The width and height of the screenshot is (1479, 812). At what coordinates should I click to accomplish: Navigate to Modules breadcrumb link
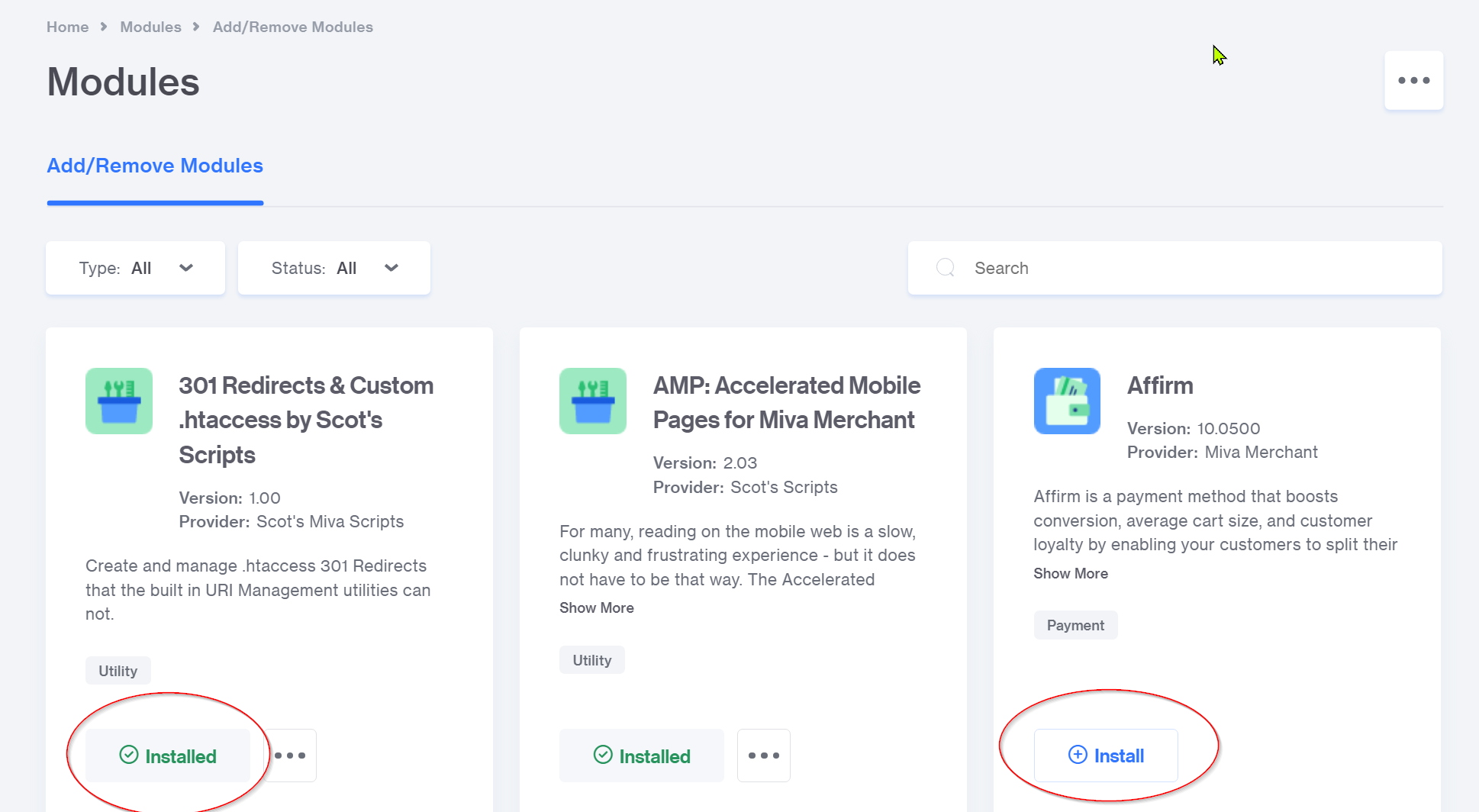pos(150,27)
